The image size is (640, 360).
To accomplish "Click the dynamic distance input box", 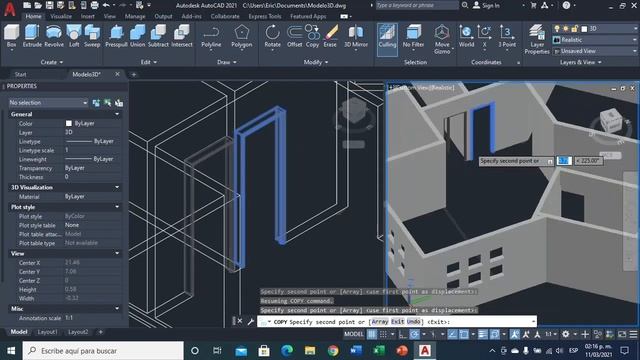I will pos(564,161).
